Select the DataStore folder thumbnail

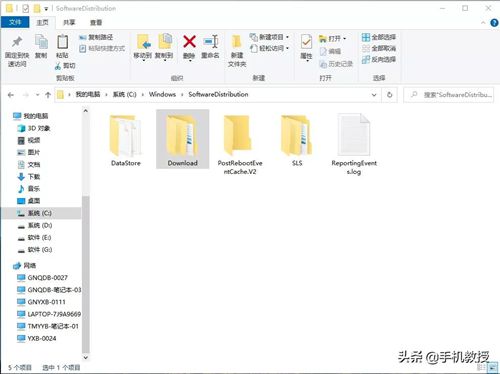(126, 136)
